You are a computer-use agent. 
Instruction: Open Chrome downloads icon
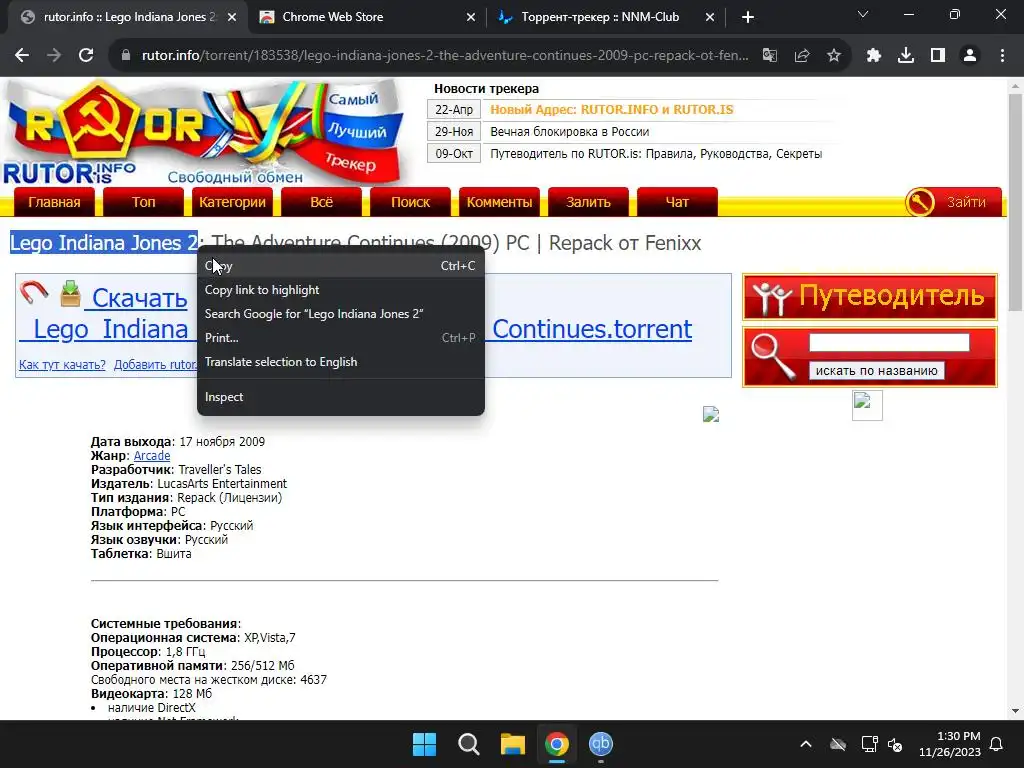(x=906, y=56)
